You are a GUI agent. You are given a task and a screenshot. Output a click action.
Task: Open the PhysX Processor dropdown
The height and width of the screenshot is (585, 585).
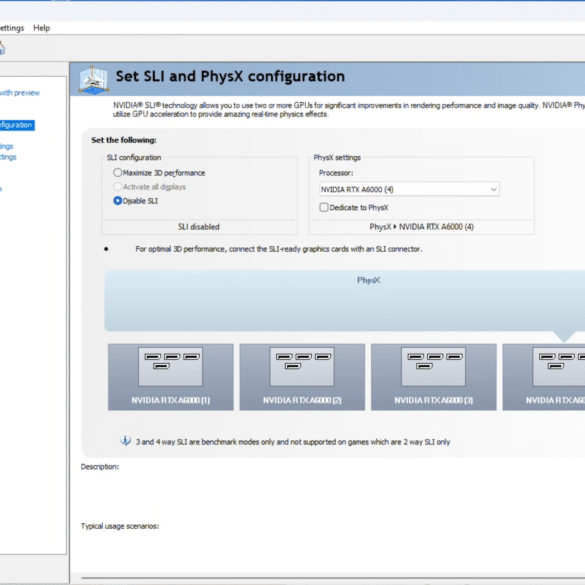(409, 190)
